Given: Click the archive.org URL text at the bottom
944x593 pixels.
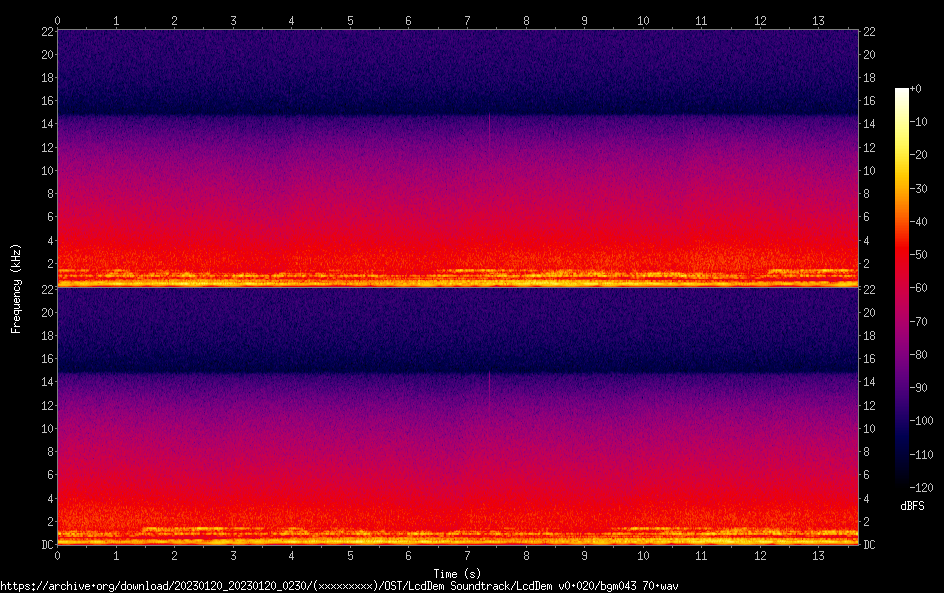Looking at the screenshot, I should (338, 586).
